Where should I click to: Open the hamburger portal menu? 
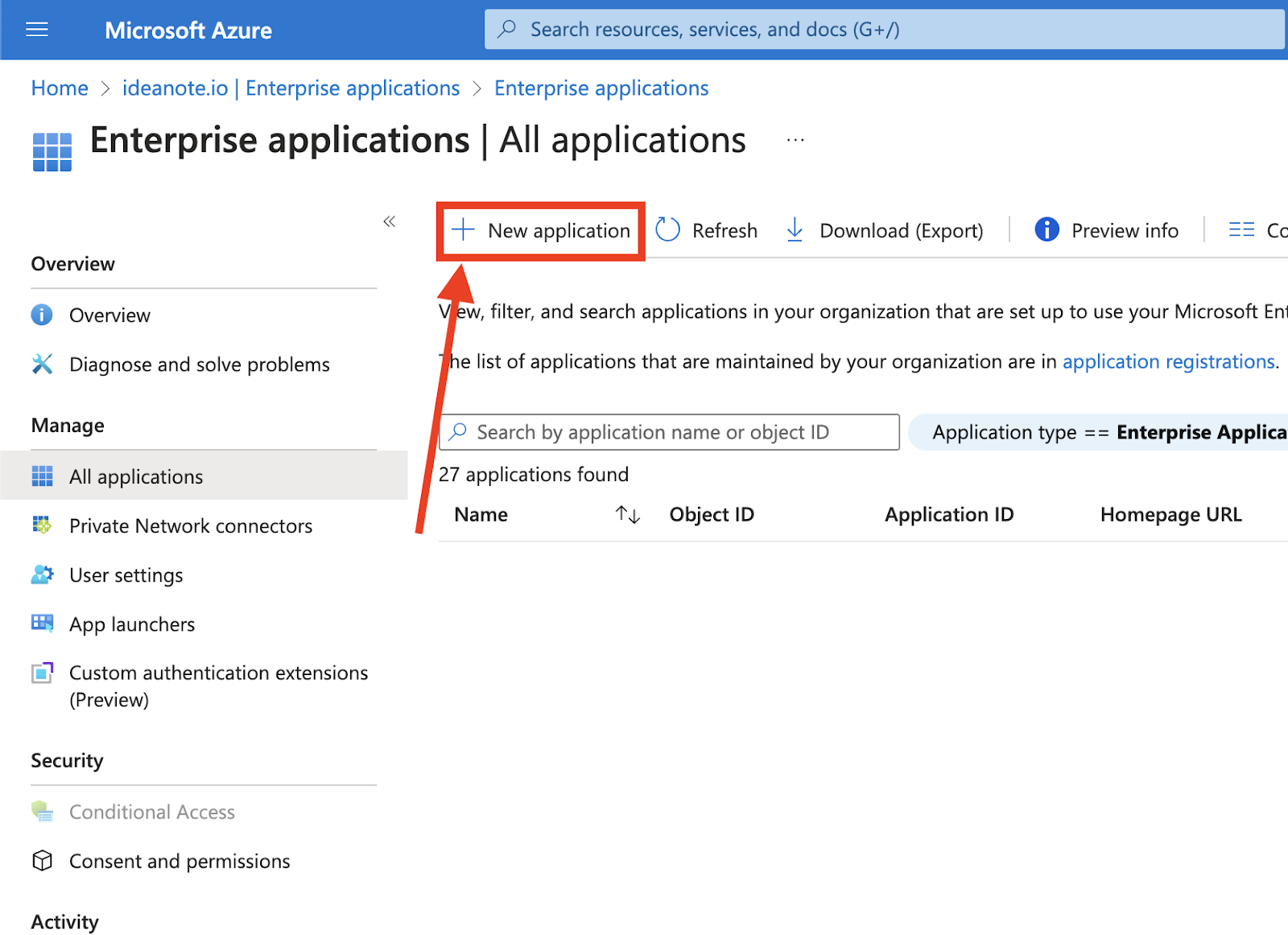(37, 30)
